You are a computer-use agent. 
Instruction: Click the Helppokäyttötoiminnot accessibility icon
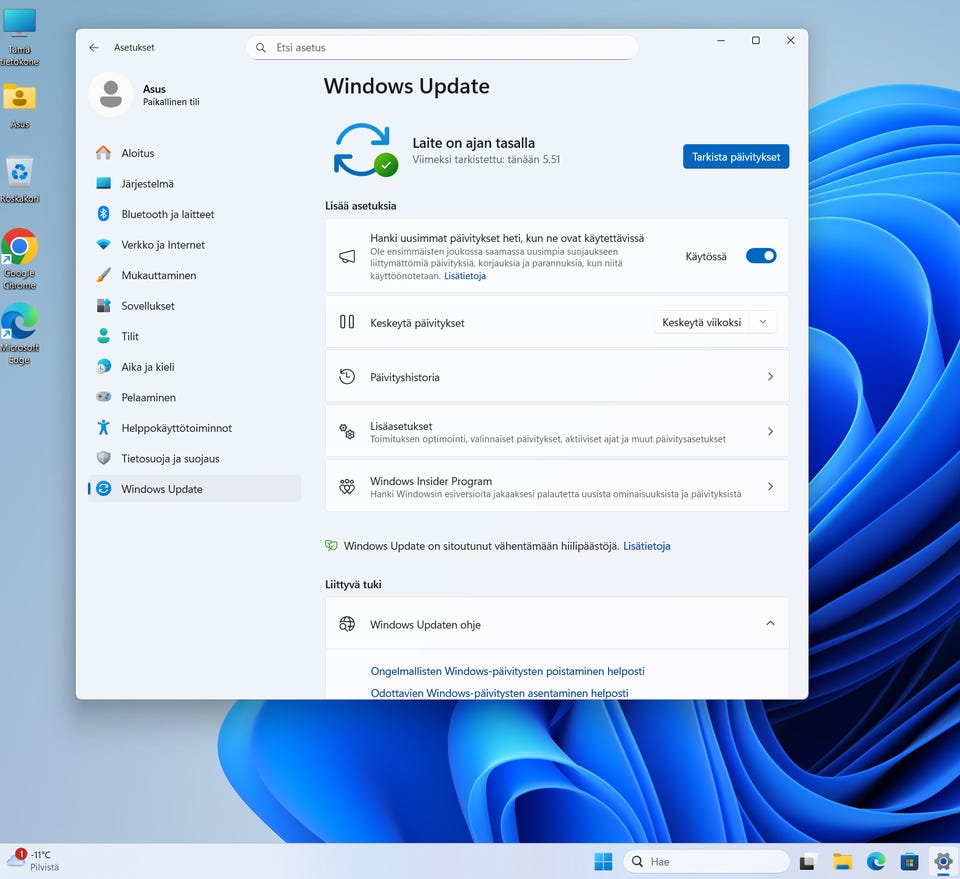[103, 427]
